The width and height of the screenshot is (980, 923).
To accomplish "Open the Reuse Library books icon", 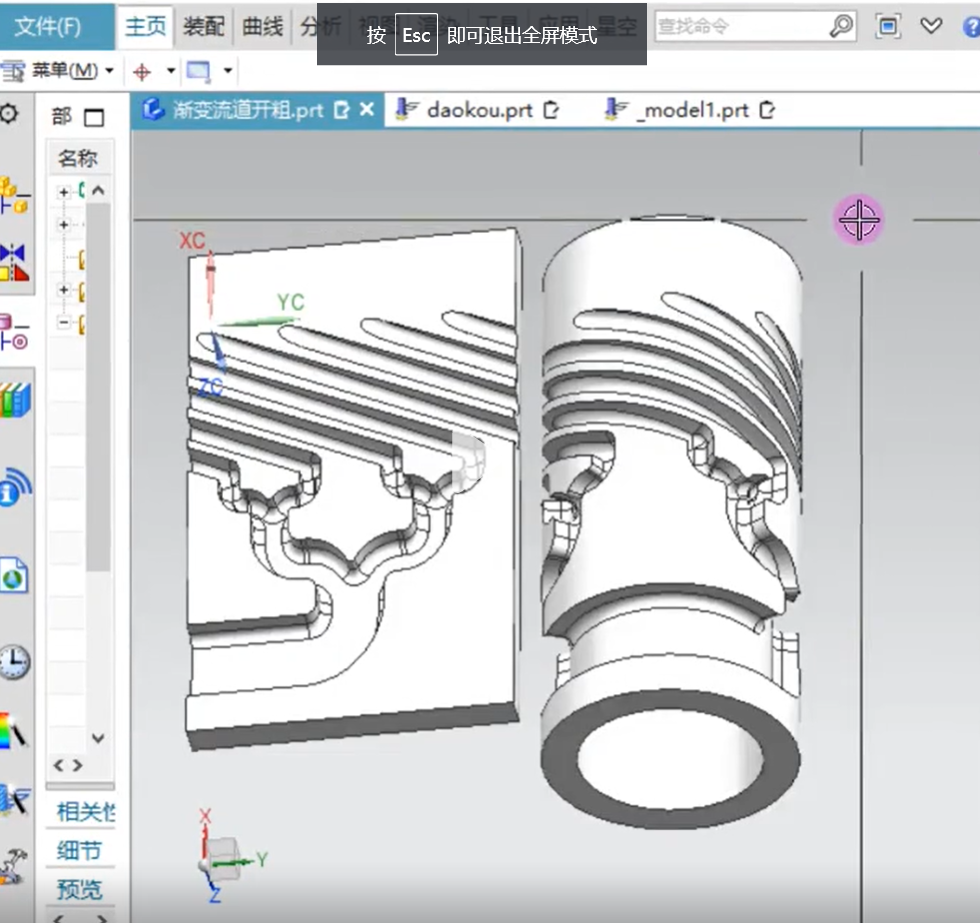I will click(x=15, y=399).
